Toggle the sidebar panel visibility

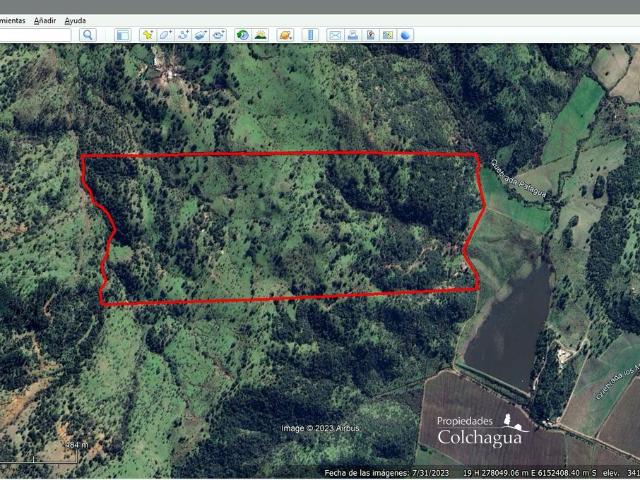click(x=123, y=35)
